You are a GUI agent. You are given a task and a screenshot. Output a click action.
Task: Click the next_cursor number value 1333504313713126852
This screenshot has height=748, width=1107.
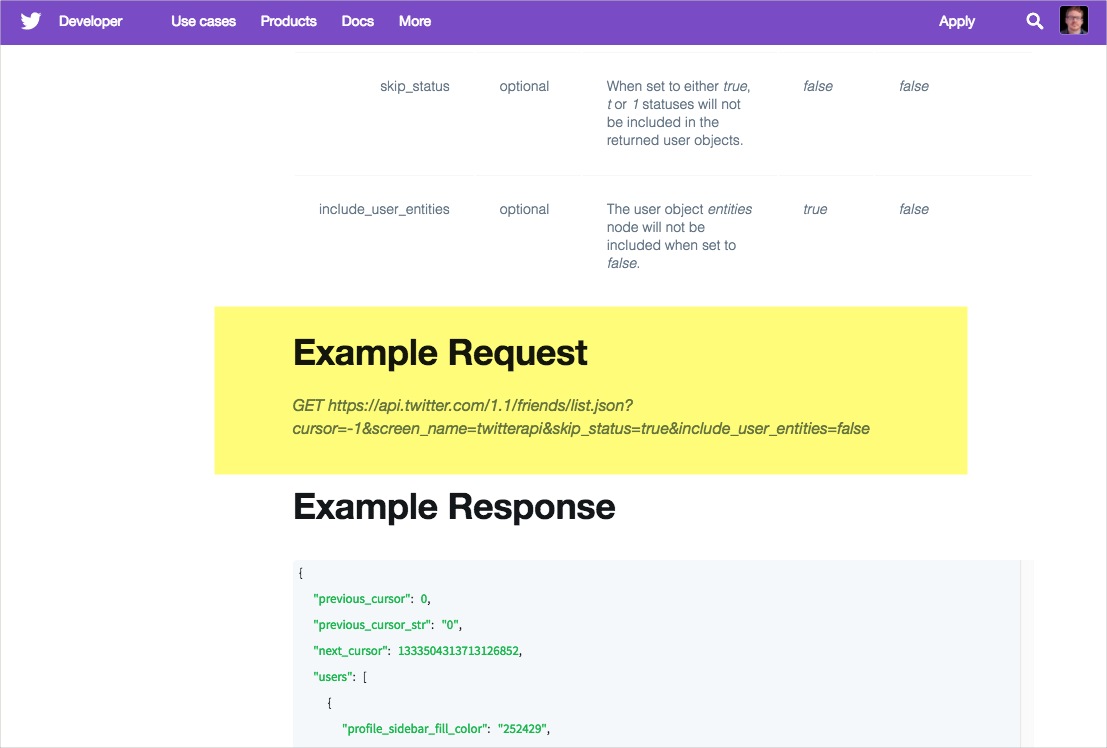(459, 651)
